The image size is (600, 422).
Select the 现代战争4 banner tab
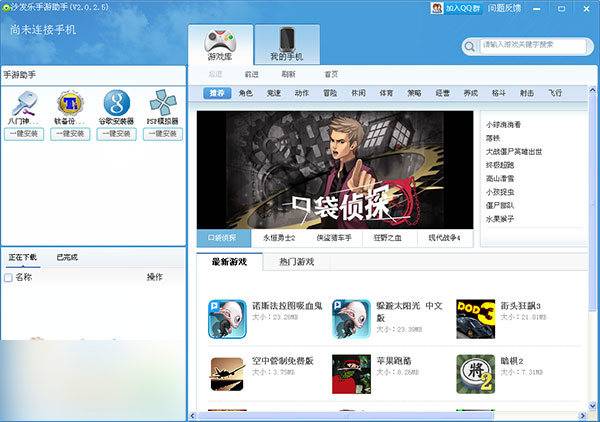pos(445,238)
